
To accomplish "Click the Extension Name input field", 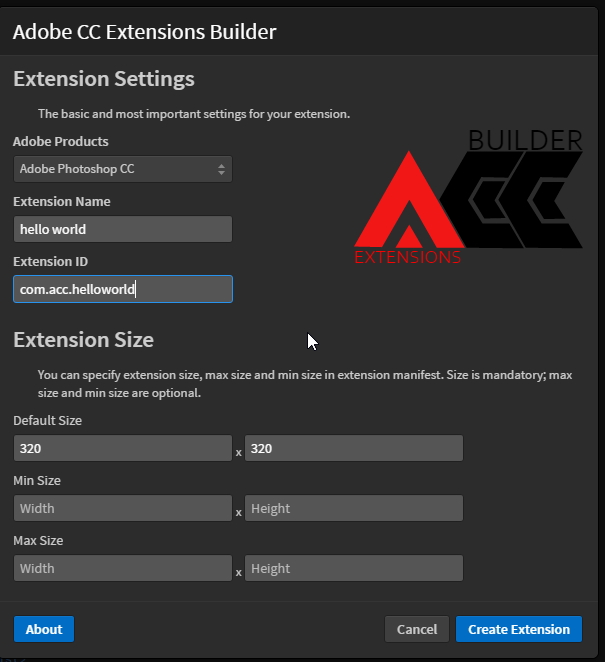I will click(123, 229).
